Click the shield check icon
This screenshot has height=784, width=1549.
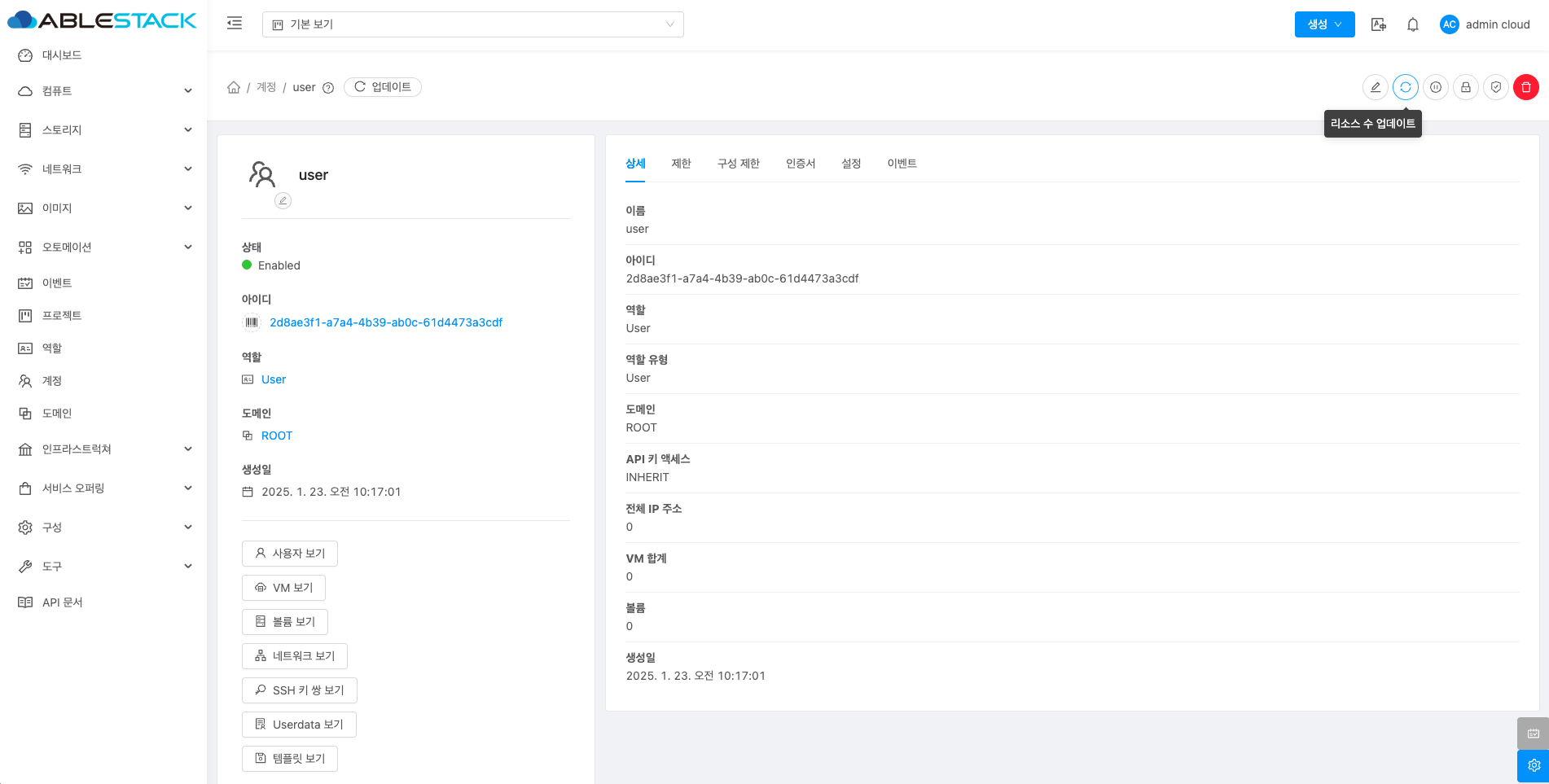[1496, 87]
